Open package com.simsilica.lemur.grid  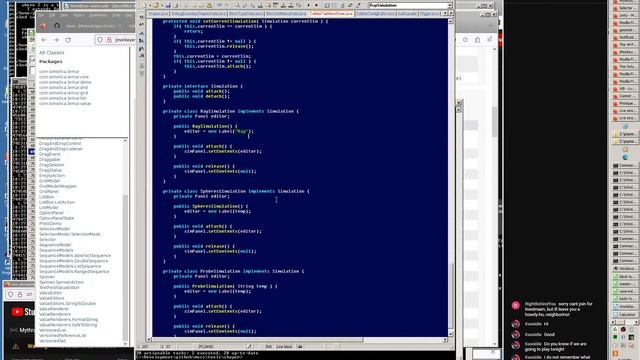(x=63, y=93)
